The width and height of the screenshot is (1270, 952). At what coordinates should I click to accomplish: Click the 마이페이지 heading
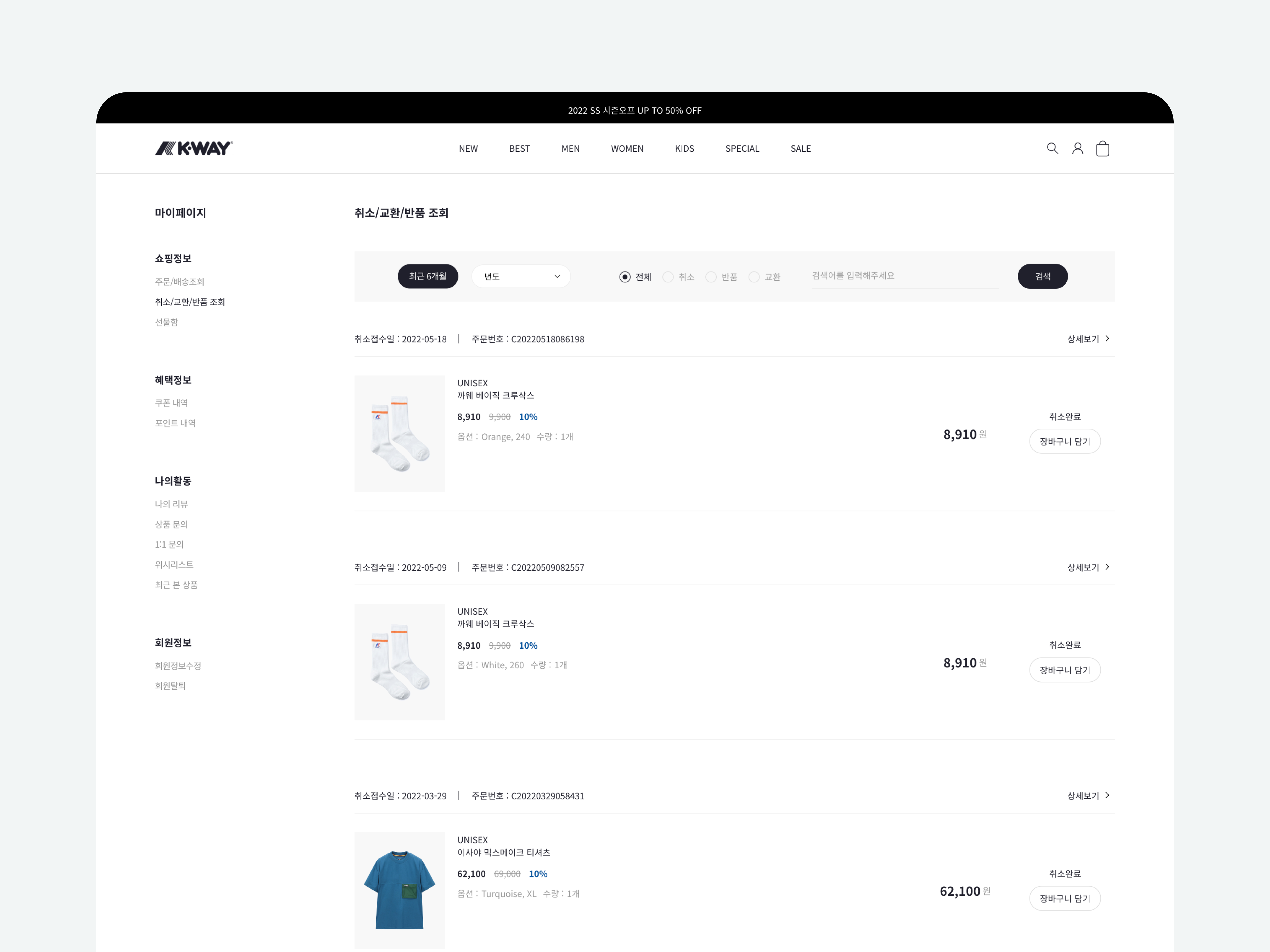[180, 213]
